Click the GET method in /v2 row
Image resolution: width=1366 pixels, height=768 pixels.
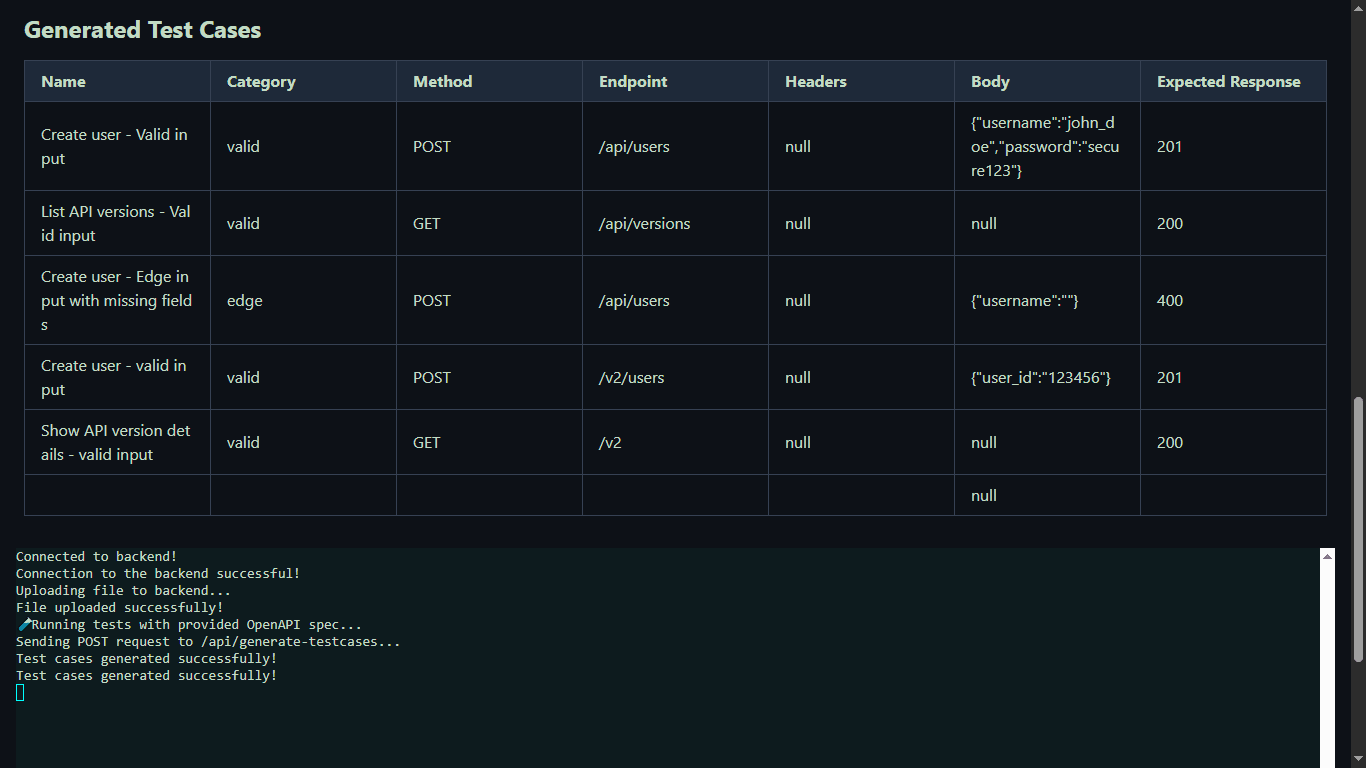coord(489,442)
